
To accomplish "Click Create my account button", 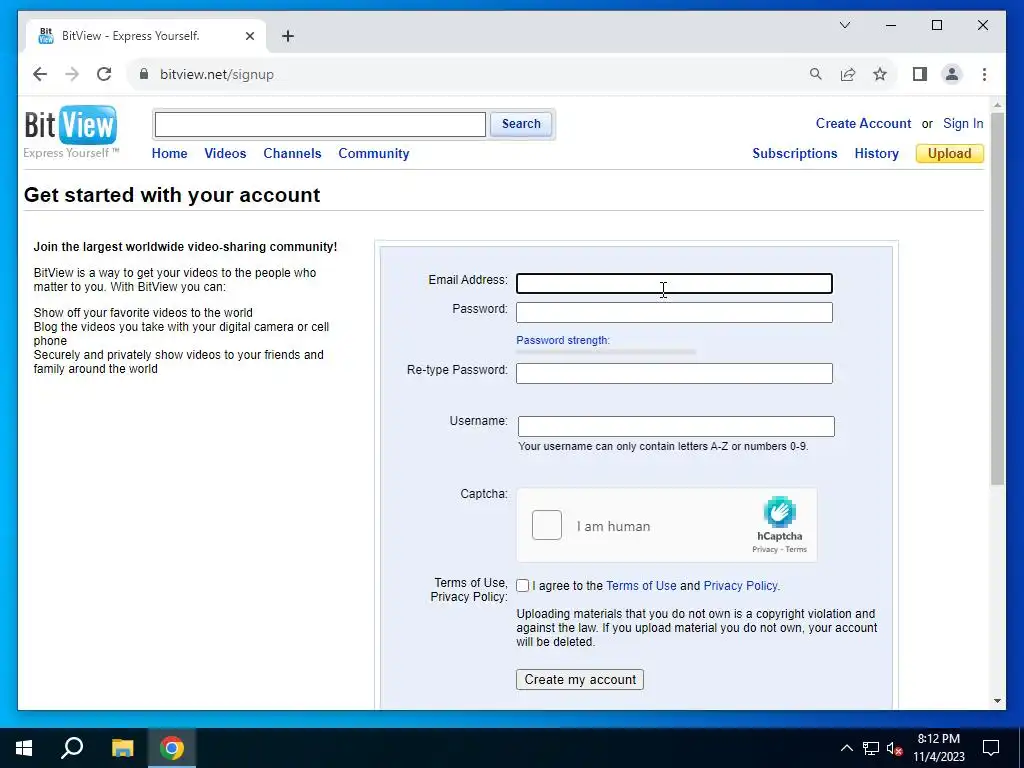I will click(x=579, y=679).
